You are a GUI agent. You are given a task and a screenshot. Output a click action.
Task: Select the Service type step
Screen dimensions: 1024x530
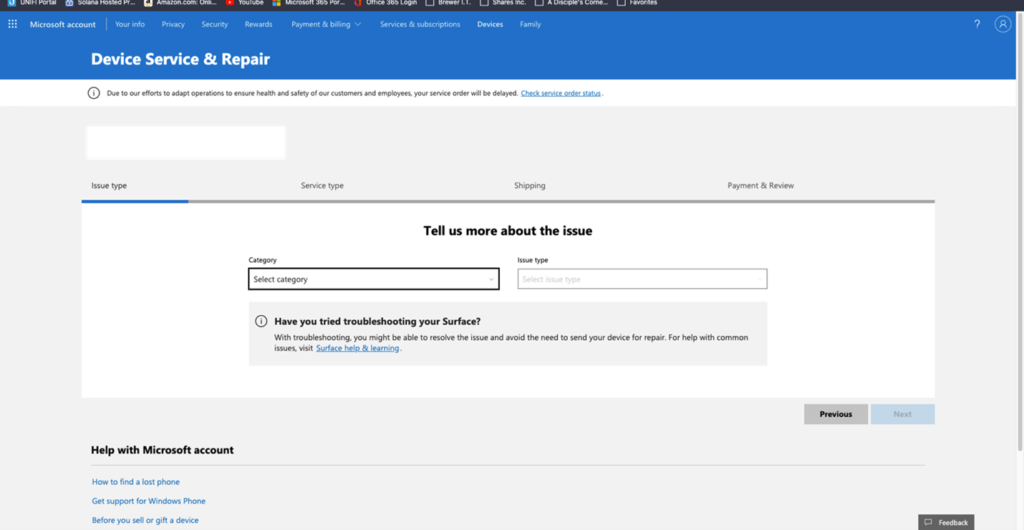(x=322, y=185)
